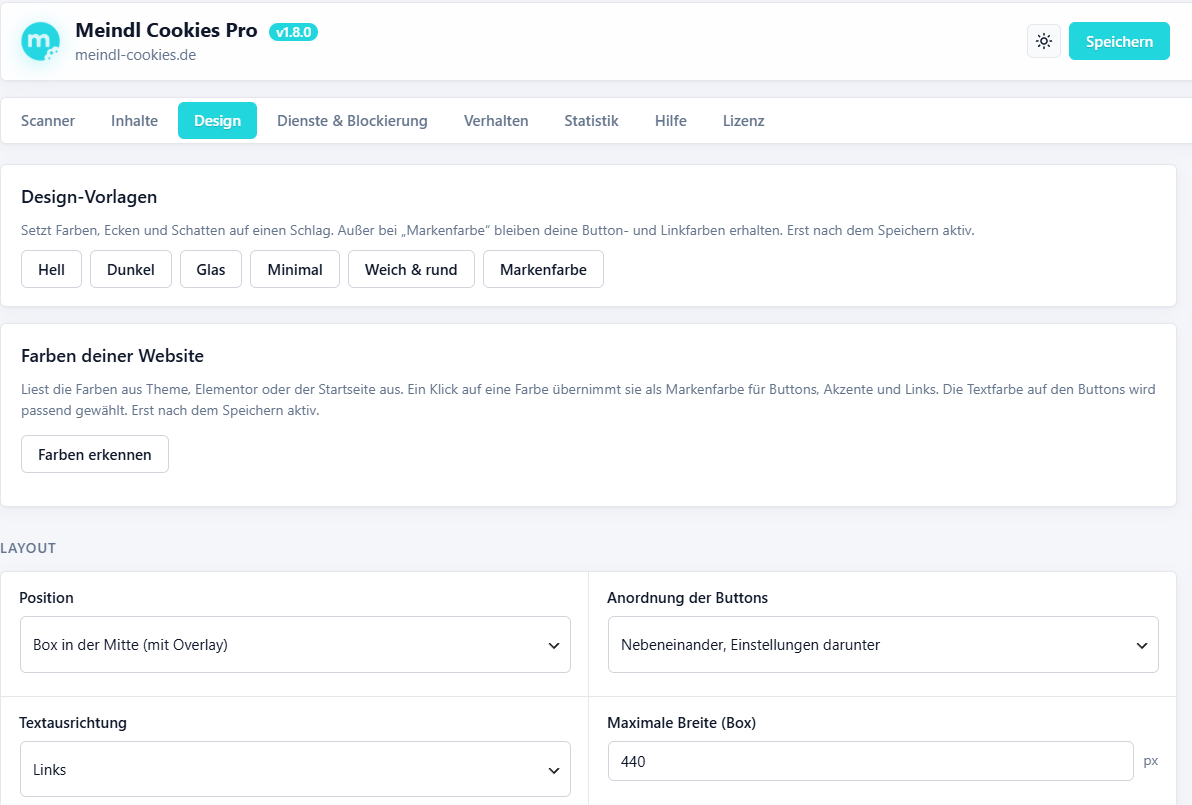Open the Verhalten tab

pyautogui.click(x=496, y=121)
